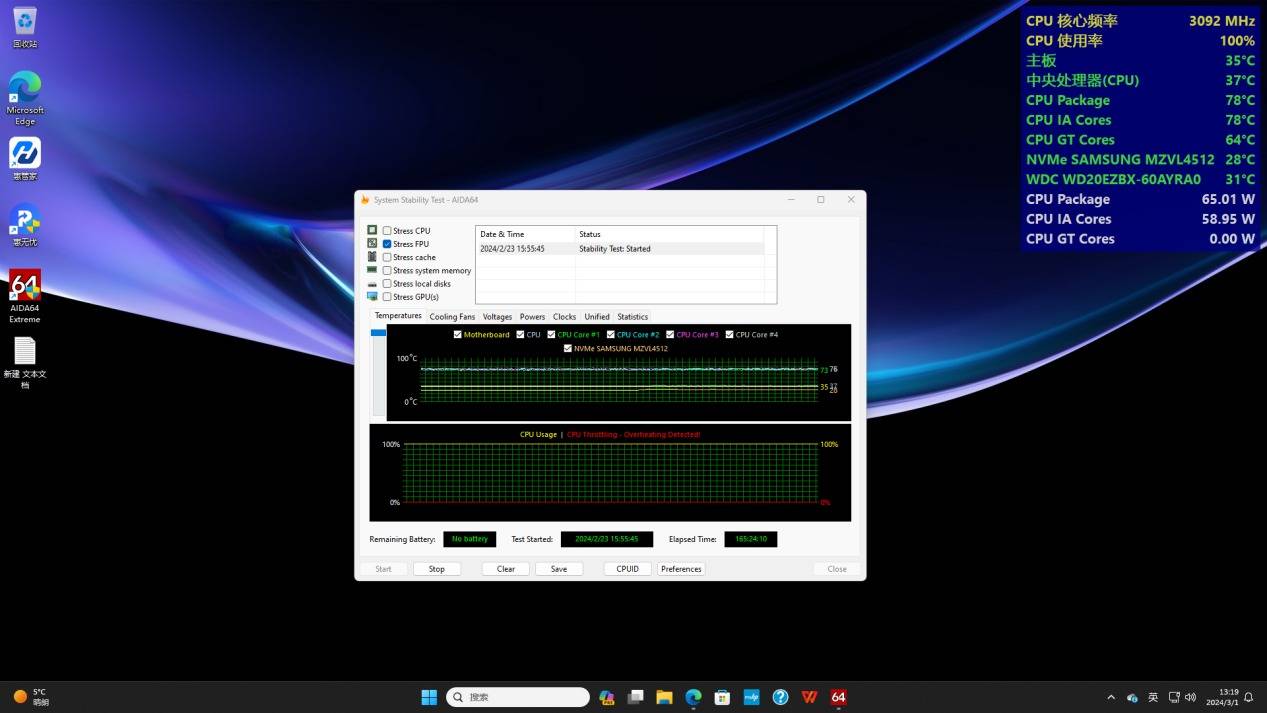The height and width of the screenshot is (713, 1267).
Task: Open WPS Office from the taskbar
Action: [809, 697]
